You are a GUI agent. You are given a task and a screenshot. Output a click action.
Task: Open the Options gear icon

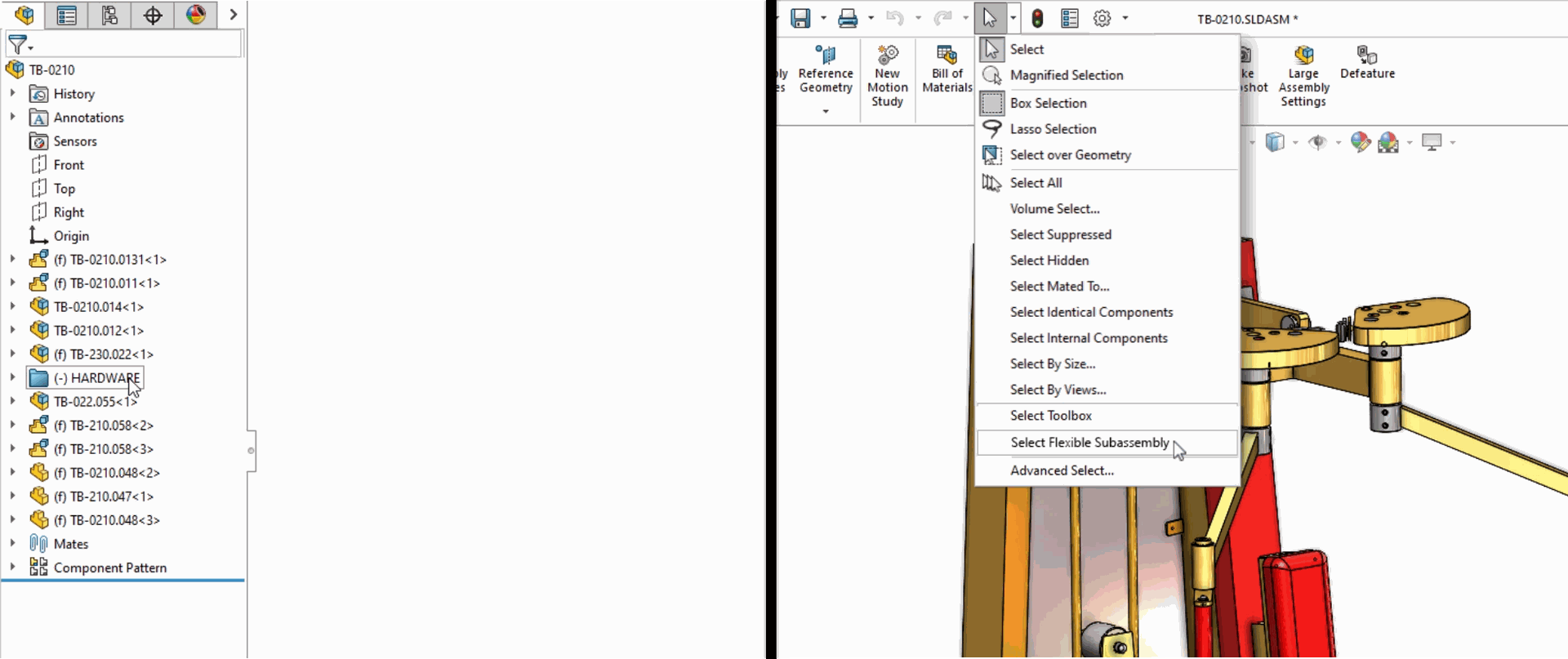click(1102, 18)
